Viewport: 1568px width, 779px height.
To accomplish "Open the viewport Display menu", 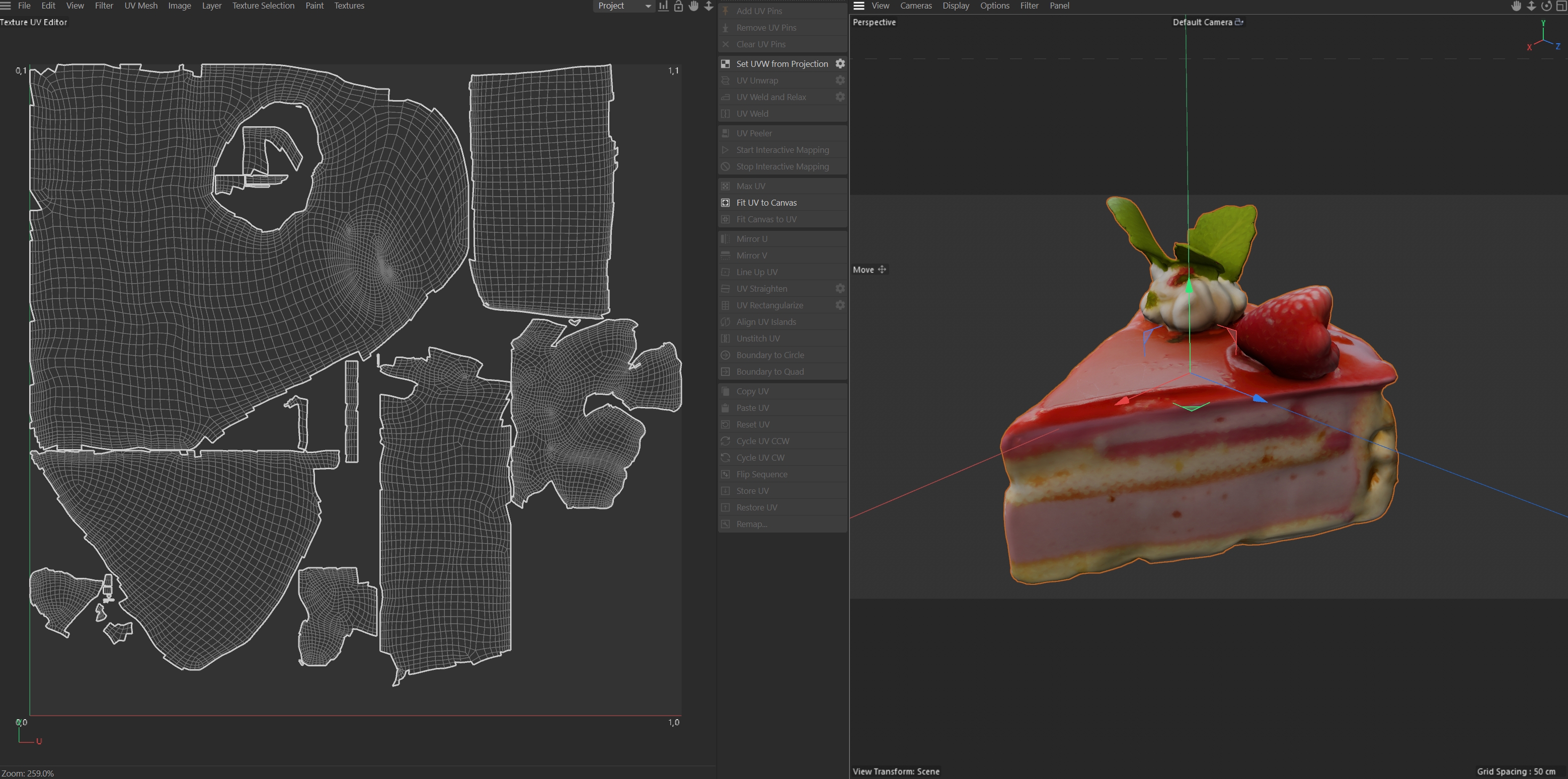I will point(956,6).
